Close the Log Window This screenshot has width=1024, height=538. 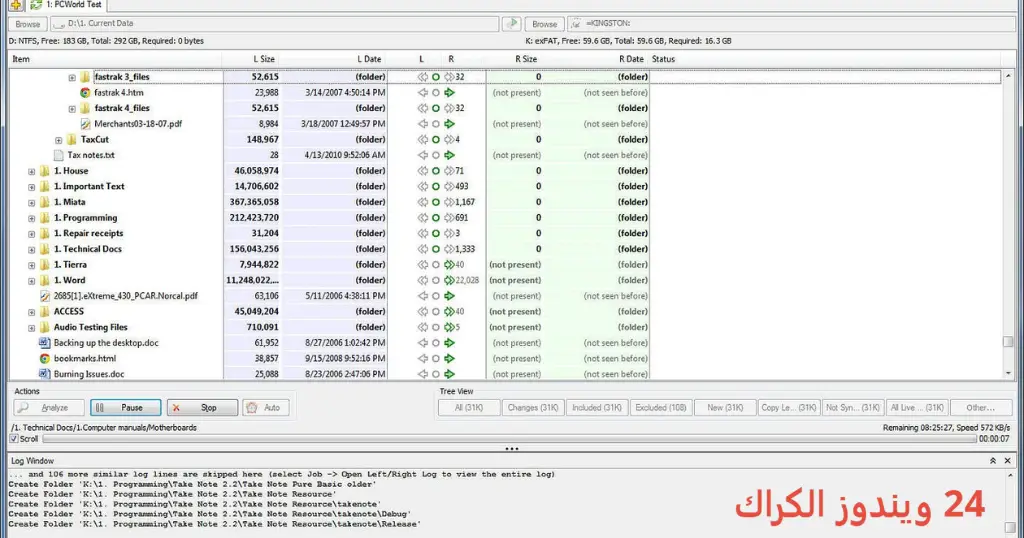click(1008, 461)
